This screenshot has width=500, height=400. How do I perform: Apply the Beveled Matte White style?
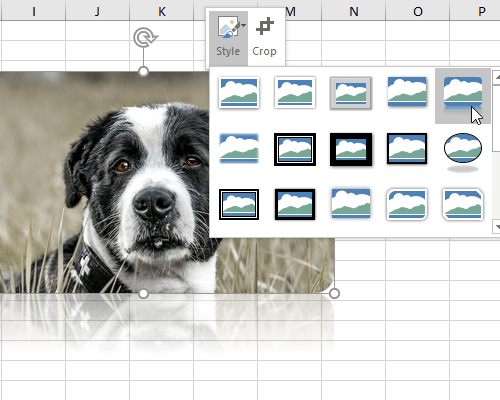tap(295, 93)
